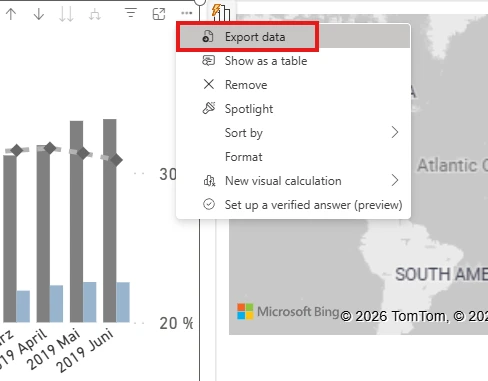Open focus mode icon
The width and height of the screenshot is (488, 381).
pyautogui.click(x=159, y=14)
